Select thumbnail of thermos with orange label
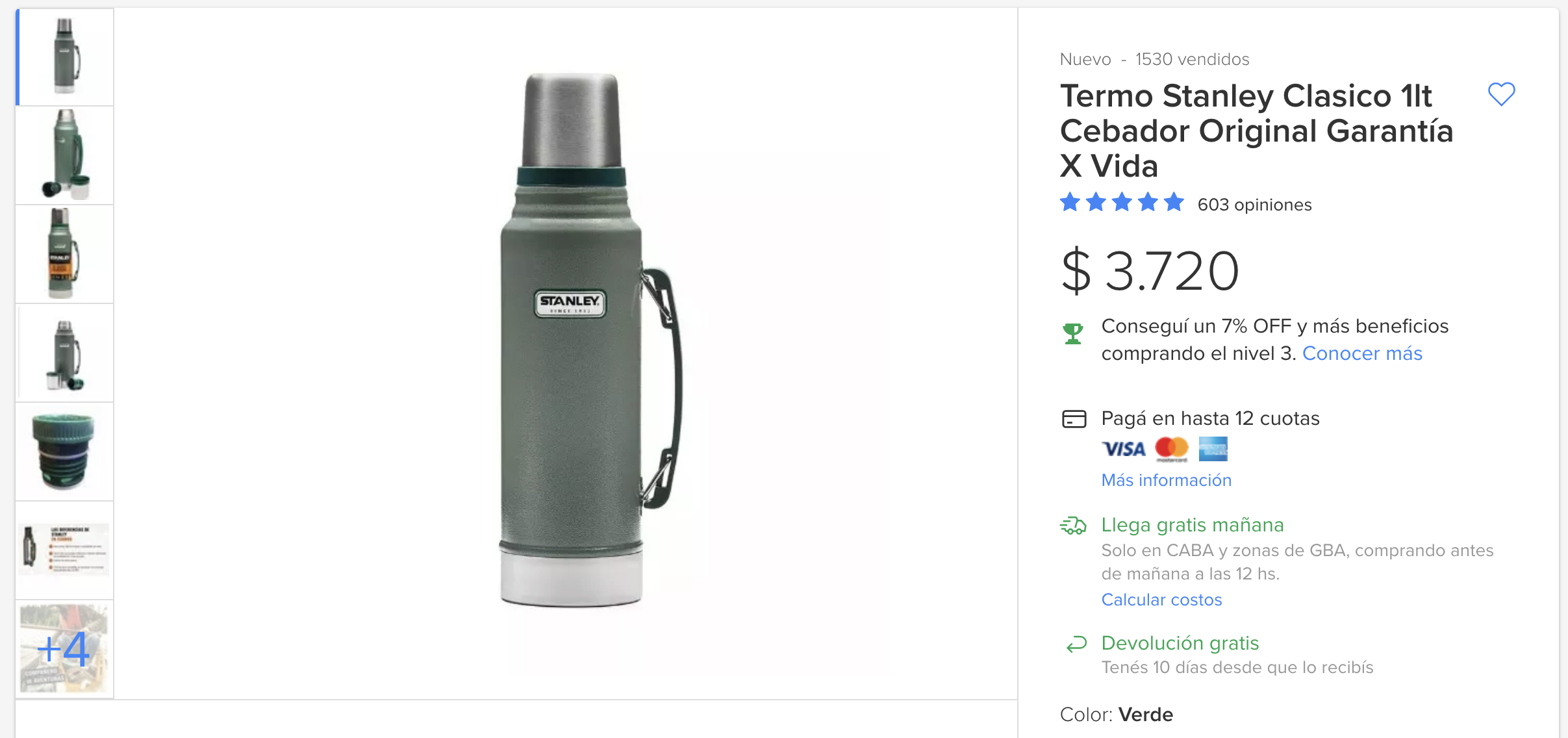The height and width of the screenshot is (738, 1568). pyautogui.click(x=65, y=254)
